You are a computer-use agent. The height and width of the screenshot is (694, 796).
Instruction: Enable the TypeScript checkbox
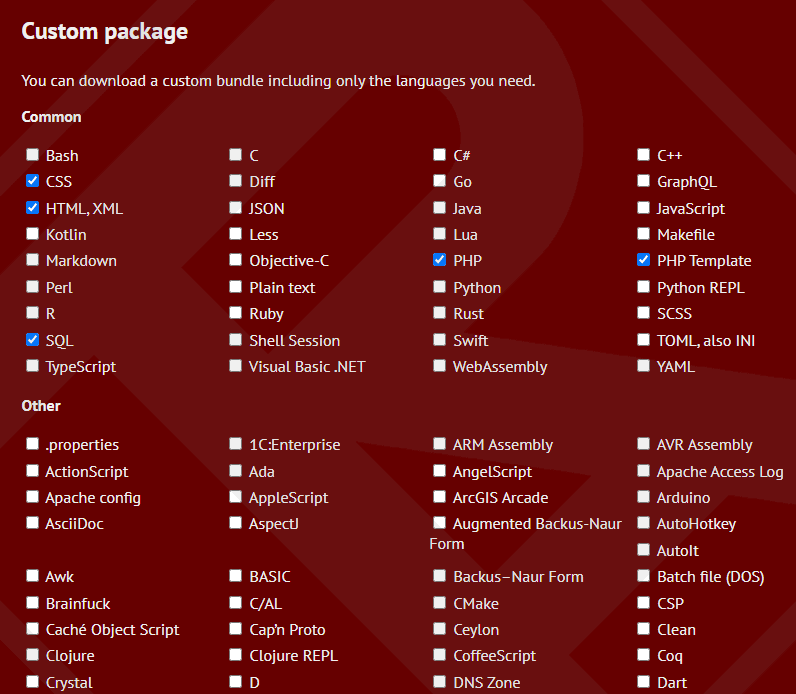(x=32, y=366)
